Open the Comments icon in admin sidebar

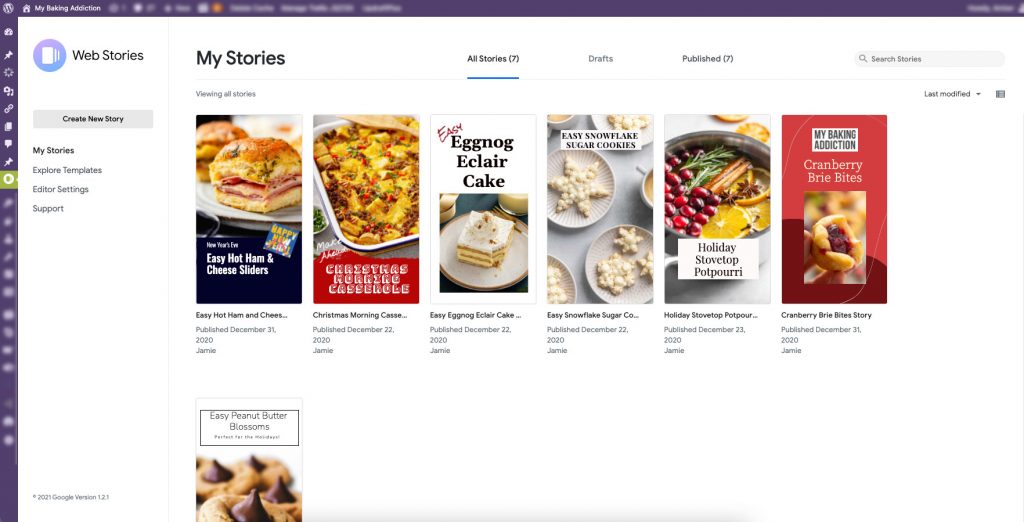pos(9,144)
